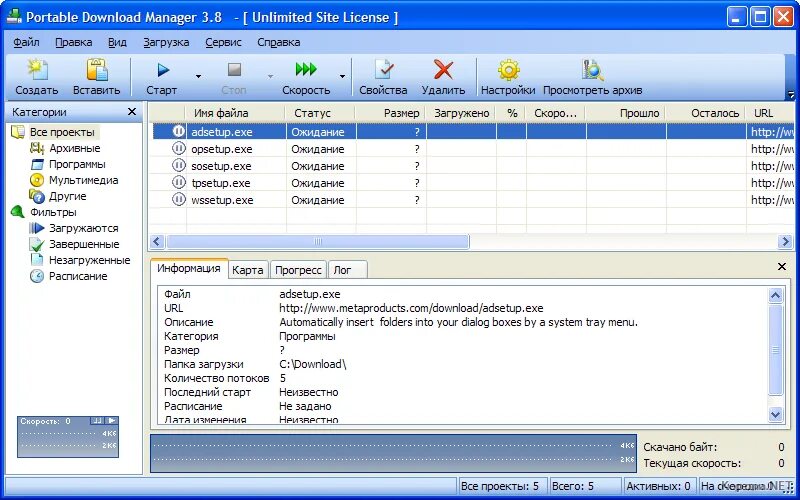Open the Вид menu
800x500 pixels.
click(117, 42)
